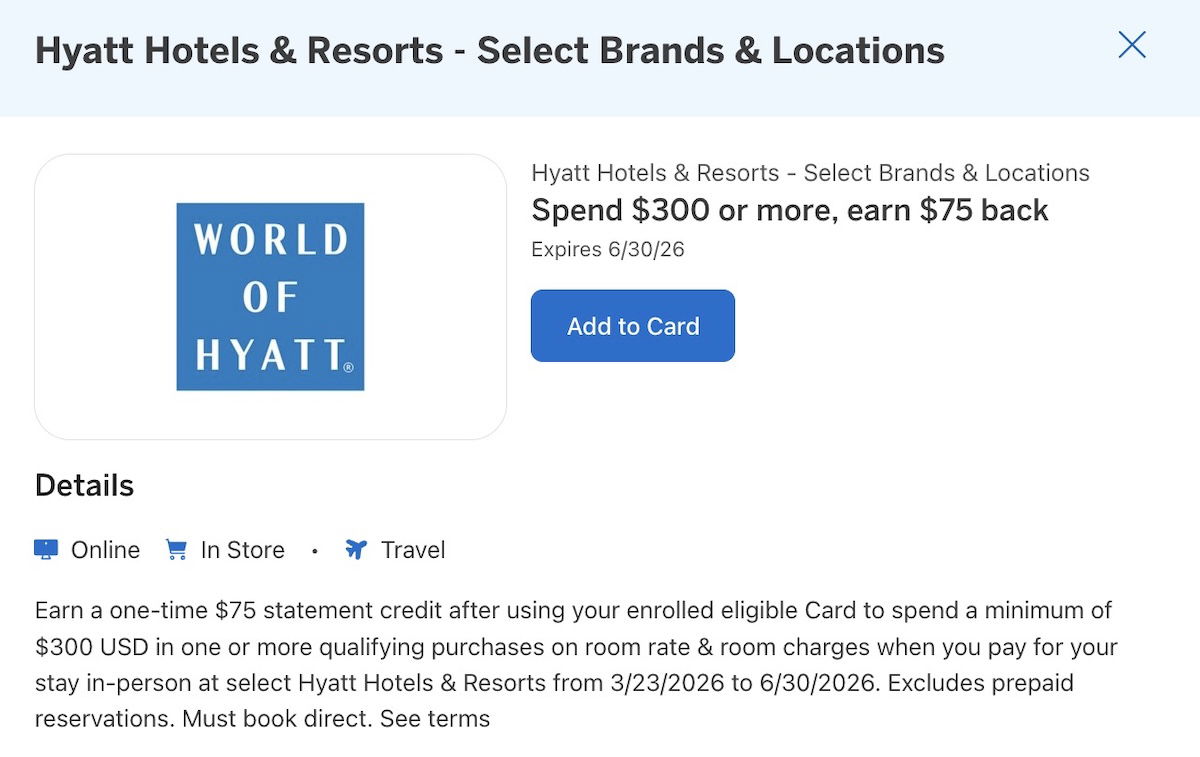The image size is (1200, 757).
Task: Close the Hyatt offer dialog
Action: click(x=1131, y=45)
